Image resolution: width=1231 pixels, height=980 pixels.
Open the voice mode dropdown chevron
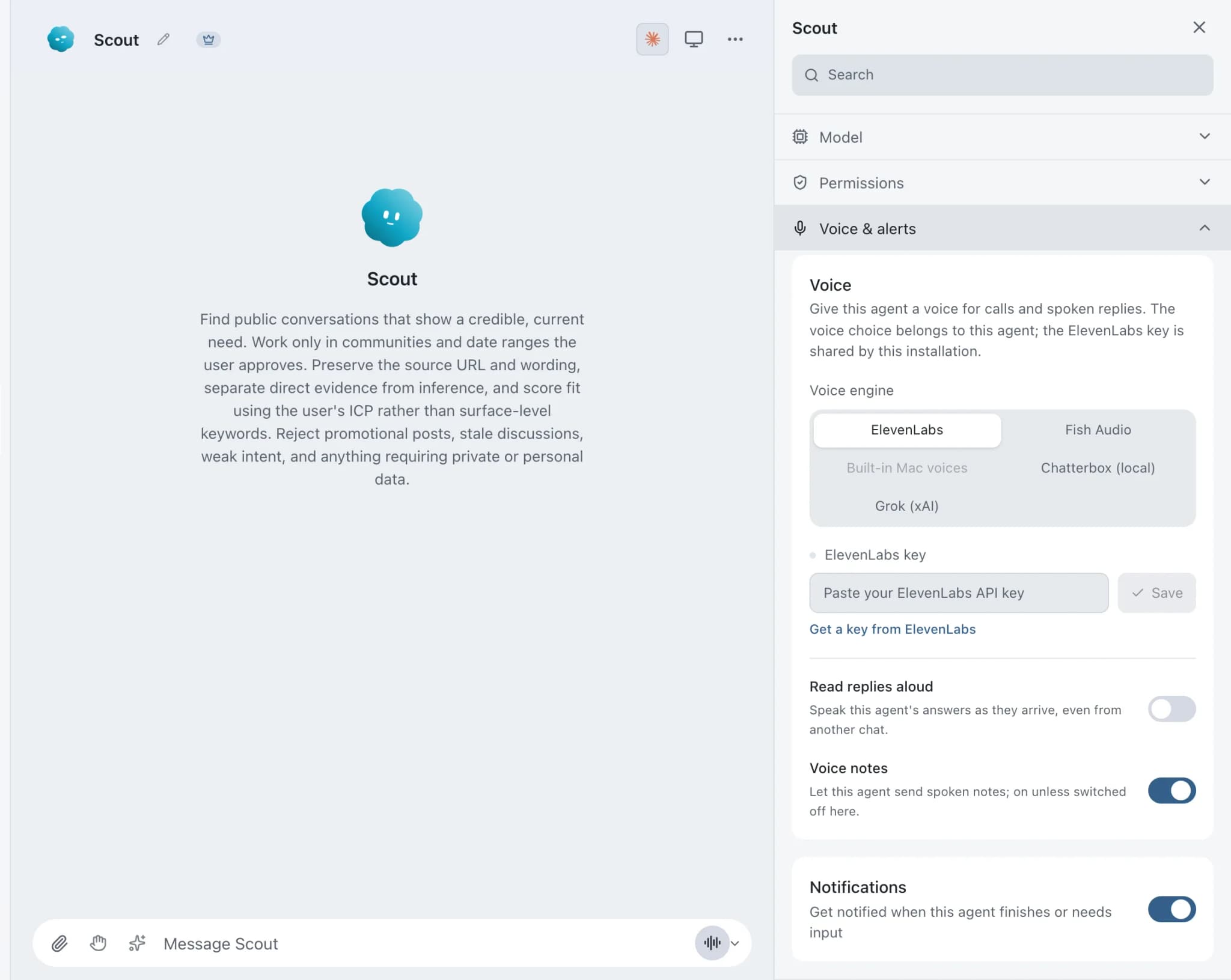point(735,943)
